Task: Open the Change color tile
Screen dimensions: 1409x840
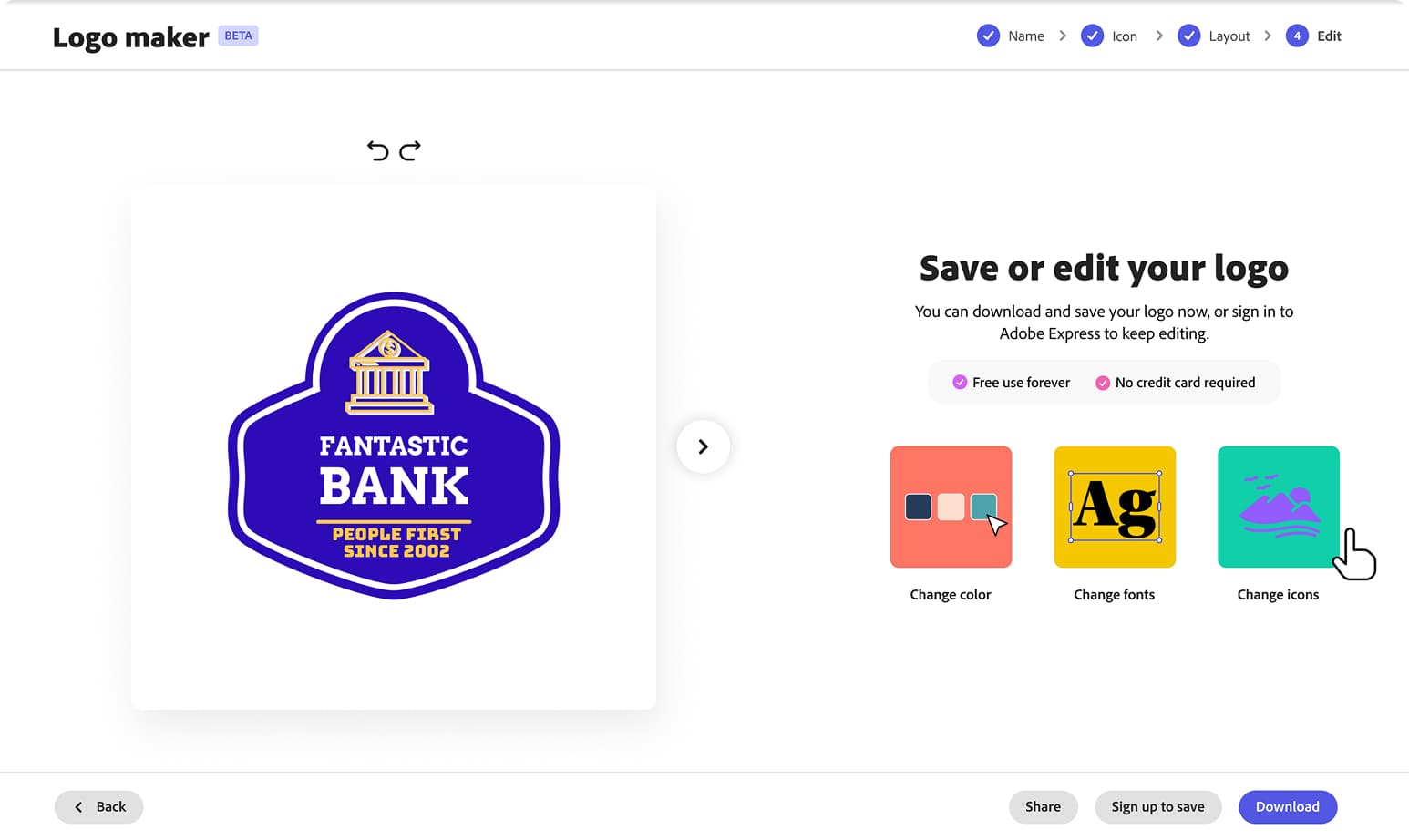Action: coord(951,507)
